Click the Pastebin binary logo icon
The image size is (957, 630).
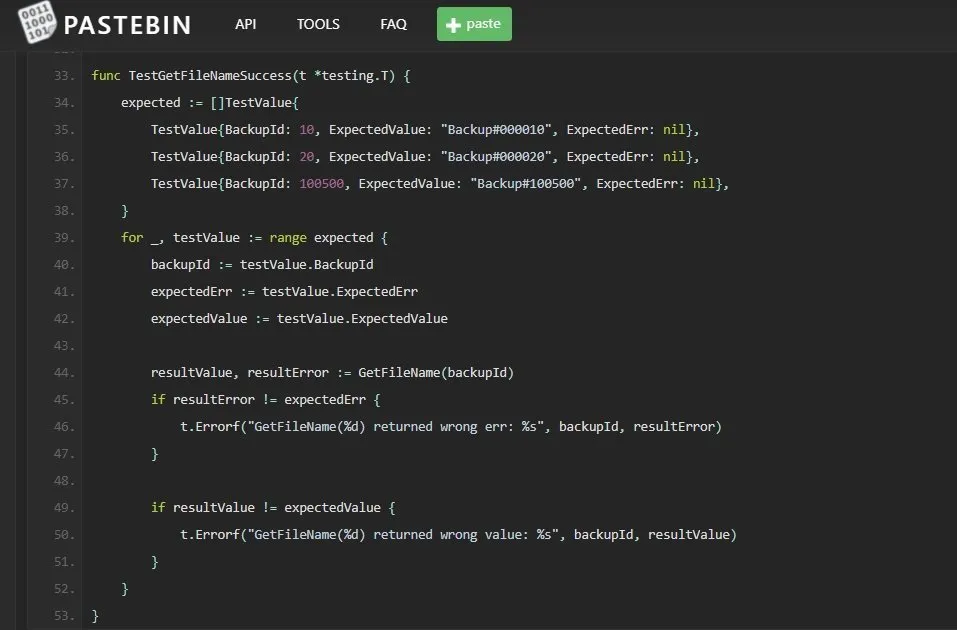(37, 24)
